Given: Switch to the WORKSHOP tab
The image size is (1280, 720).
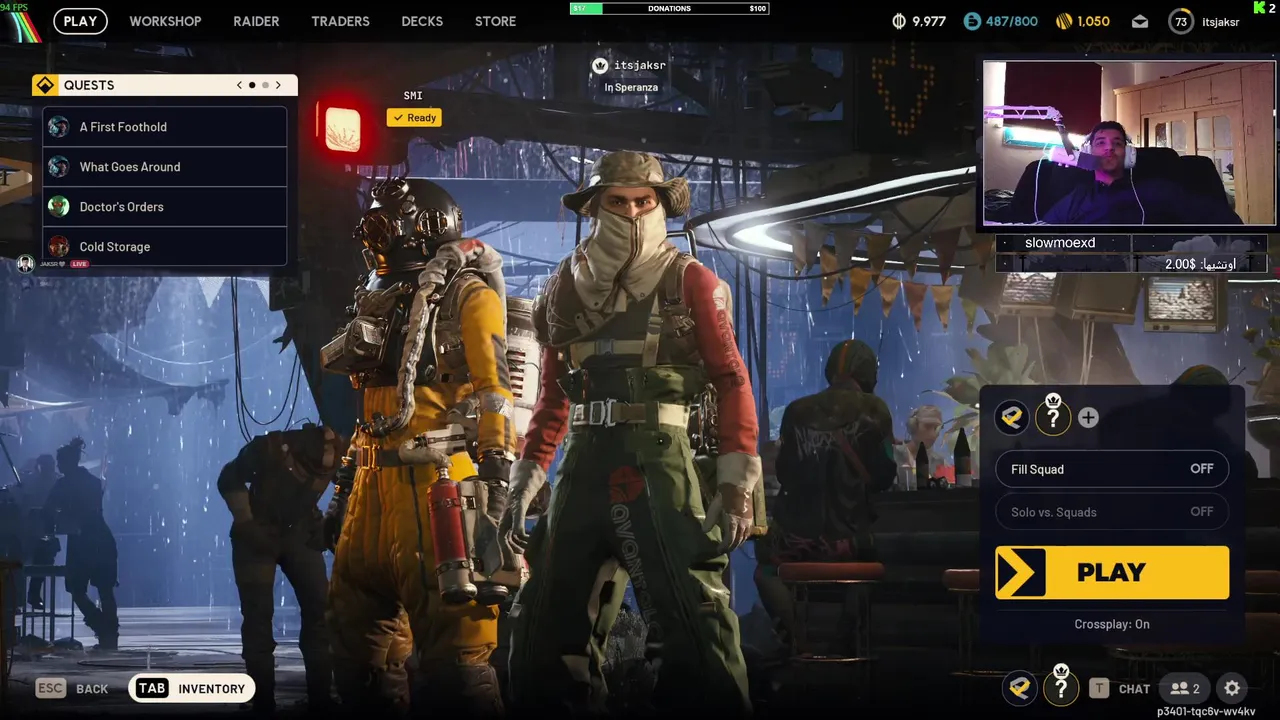Looking at the screenshot, I should pos(165,21).
